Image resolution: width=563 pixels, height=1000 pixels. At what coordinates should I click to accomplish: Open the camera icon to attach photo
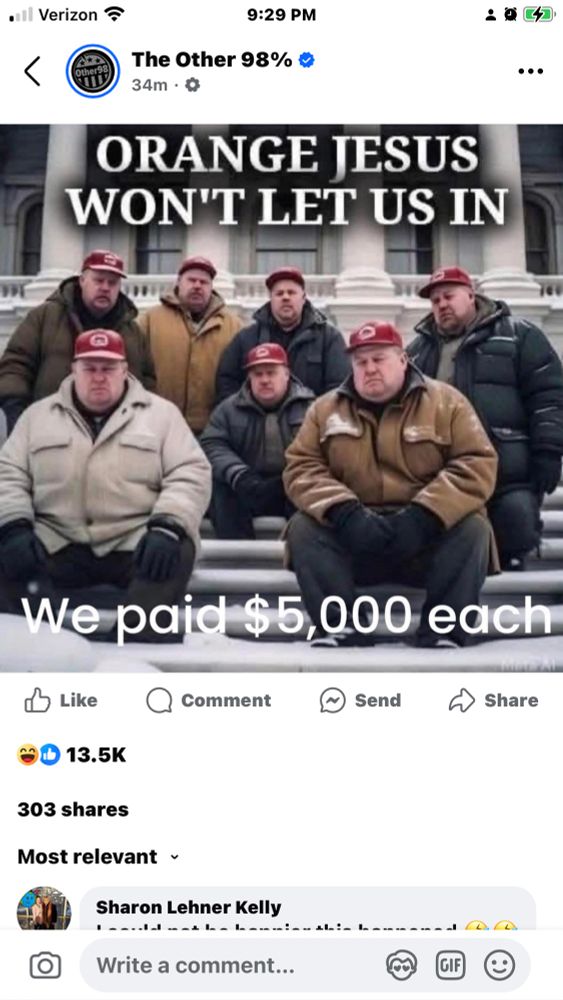(45, 966)
